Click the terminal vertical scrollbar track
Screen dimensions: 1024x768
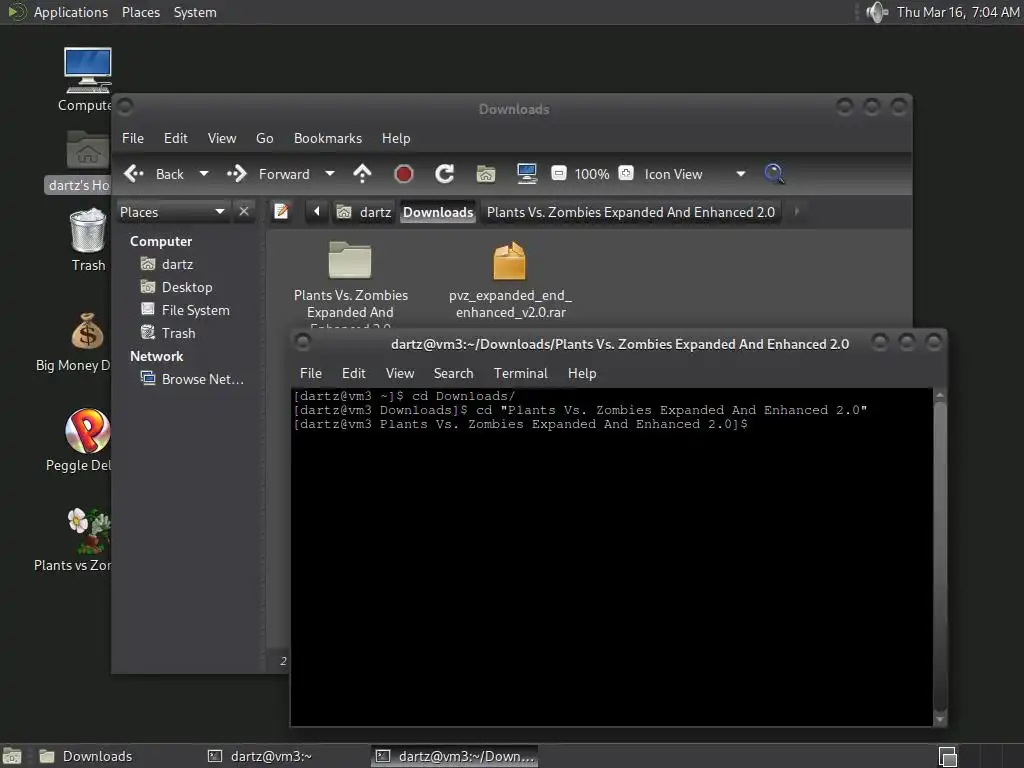(x=940, y=557)
